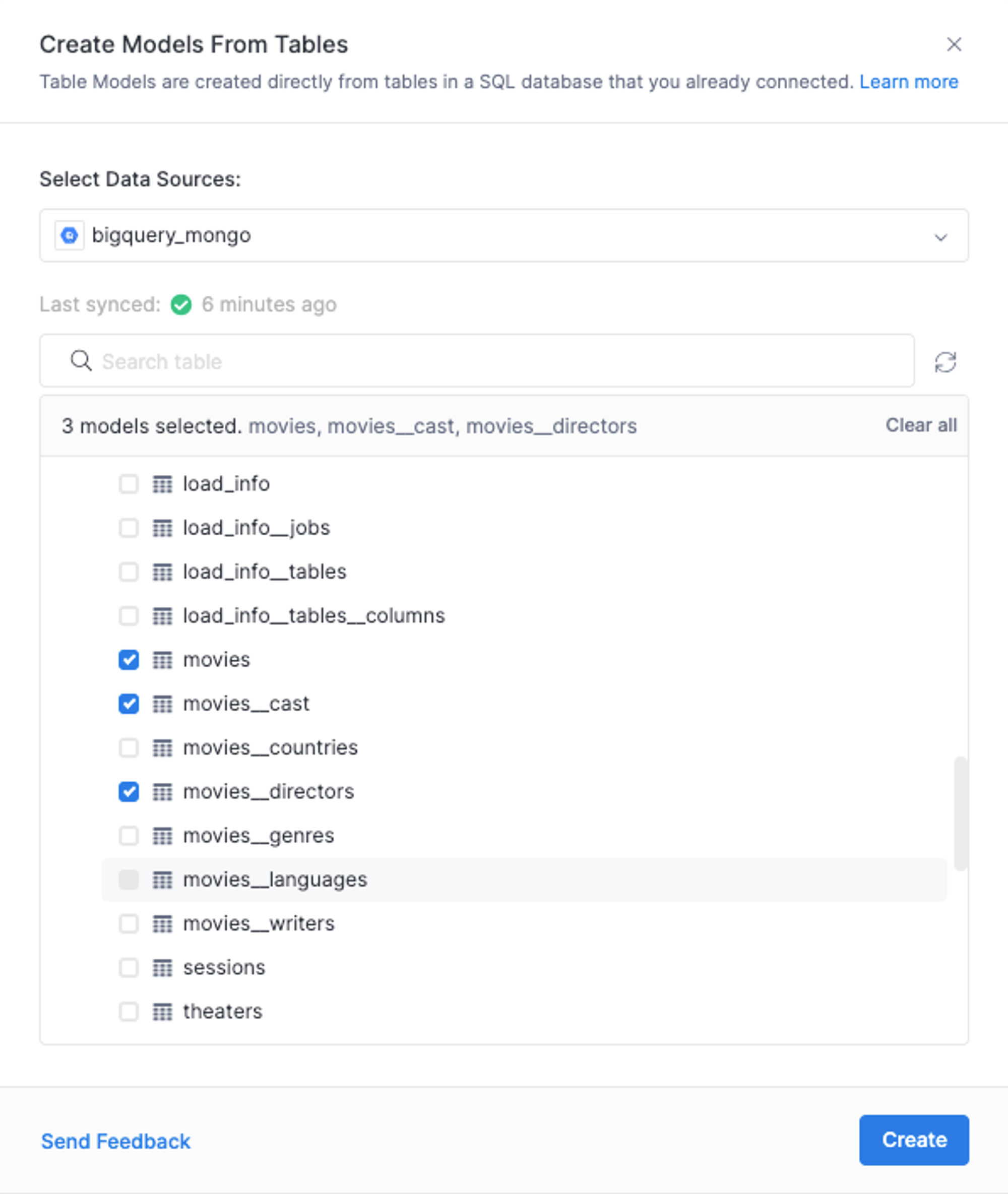Click the table icon next to movies__genres
Screen dimensions: 1008x1194
click(x=162, y=836)
